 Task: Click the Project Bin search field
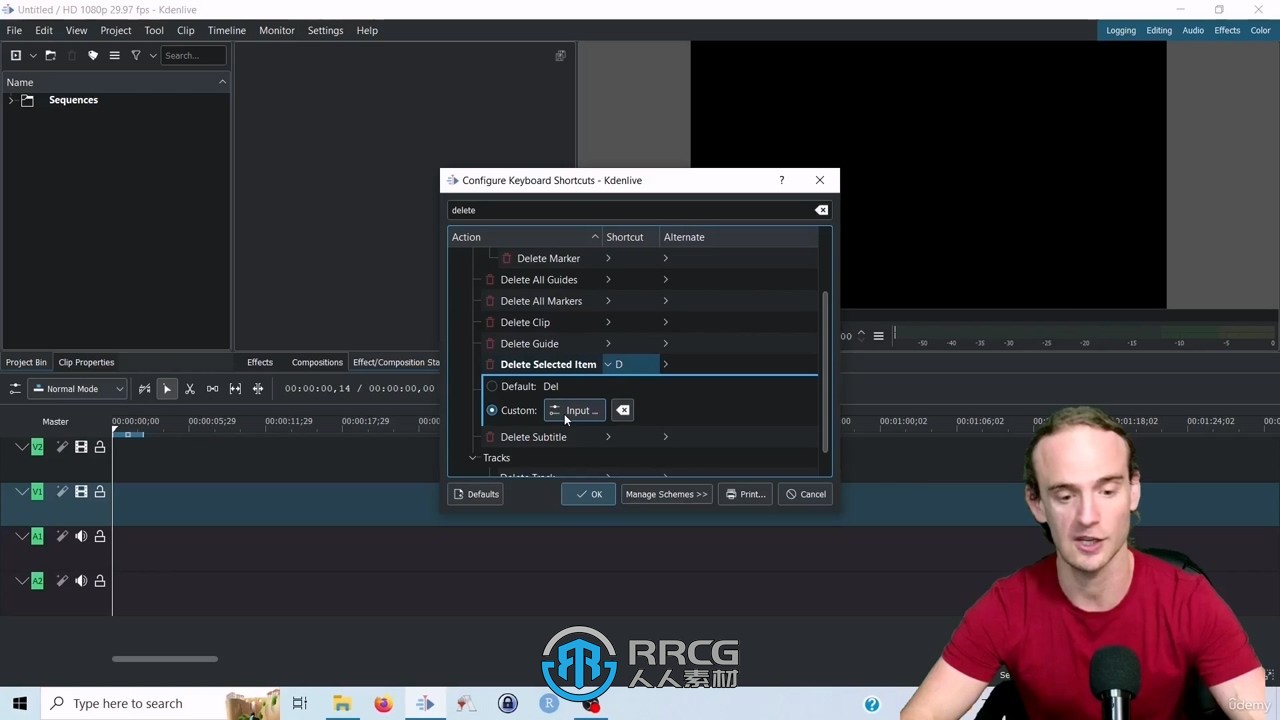click(x=193, y=55)
